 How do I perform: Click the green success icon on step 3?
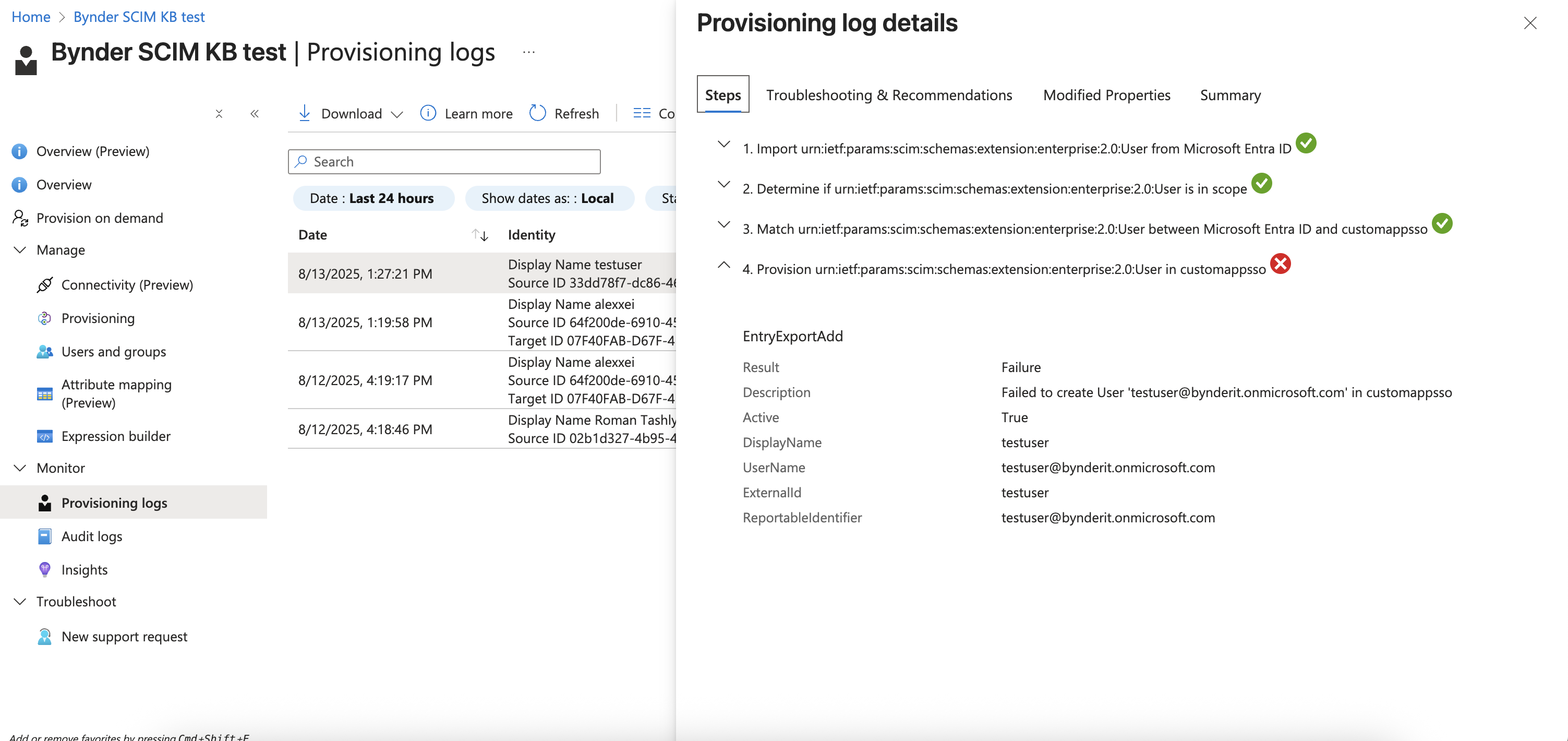[1442, 223]
